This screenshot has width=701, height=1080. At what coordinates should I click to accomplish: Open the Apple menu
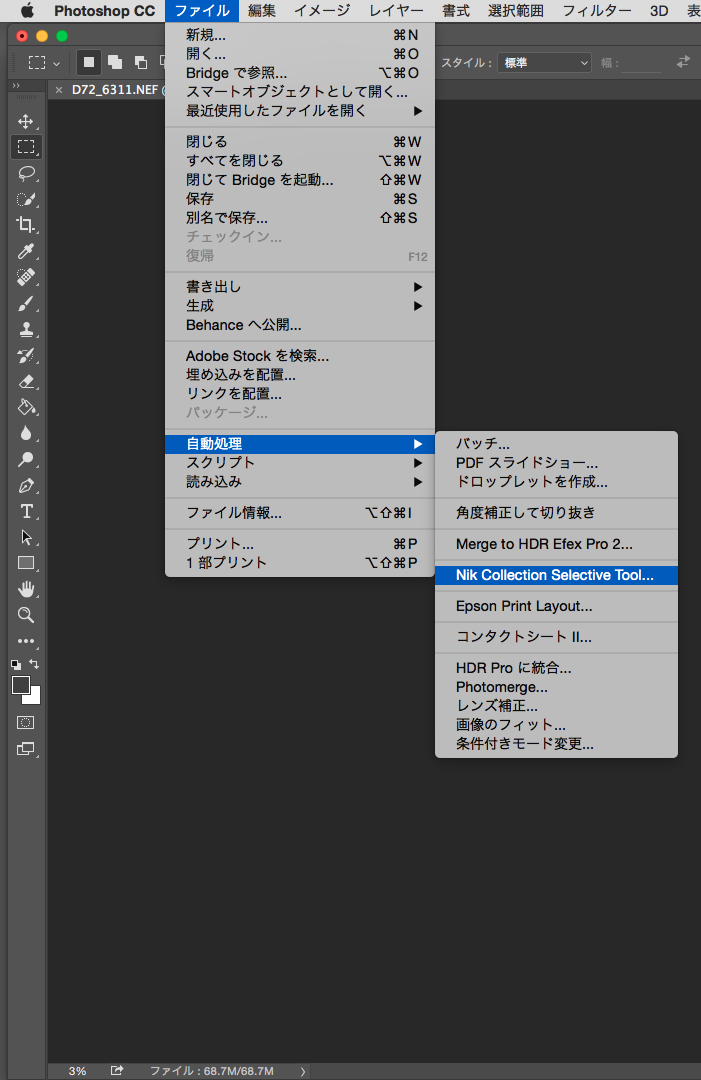(x=28, y=10)
